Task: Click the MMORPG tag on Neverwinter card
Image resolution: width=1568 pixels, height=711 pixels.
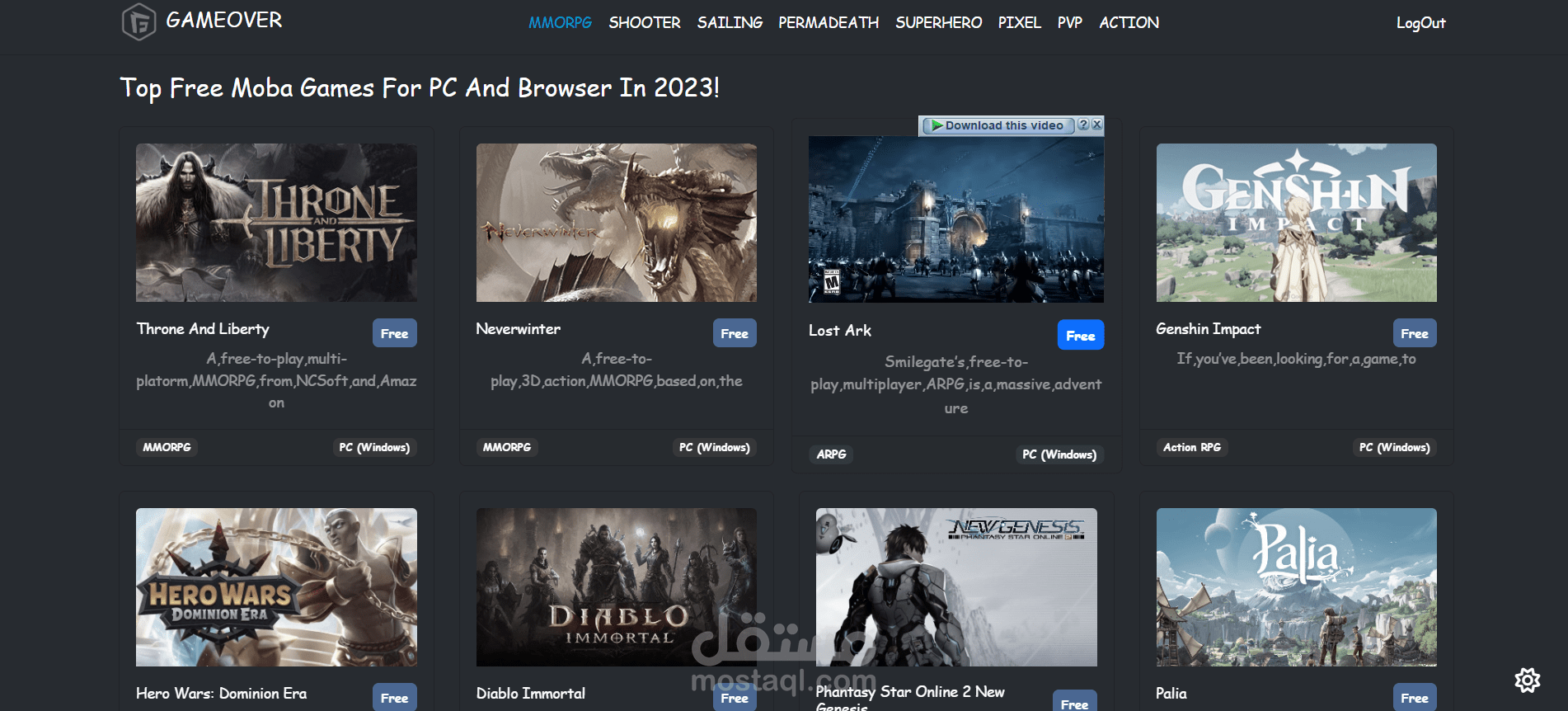Action: tap(507, 447)
